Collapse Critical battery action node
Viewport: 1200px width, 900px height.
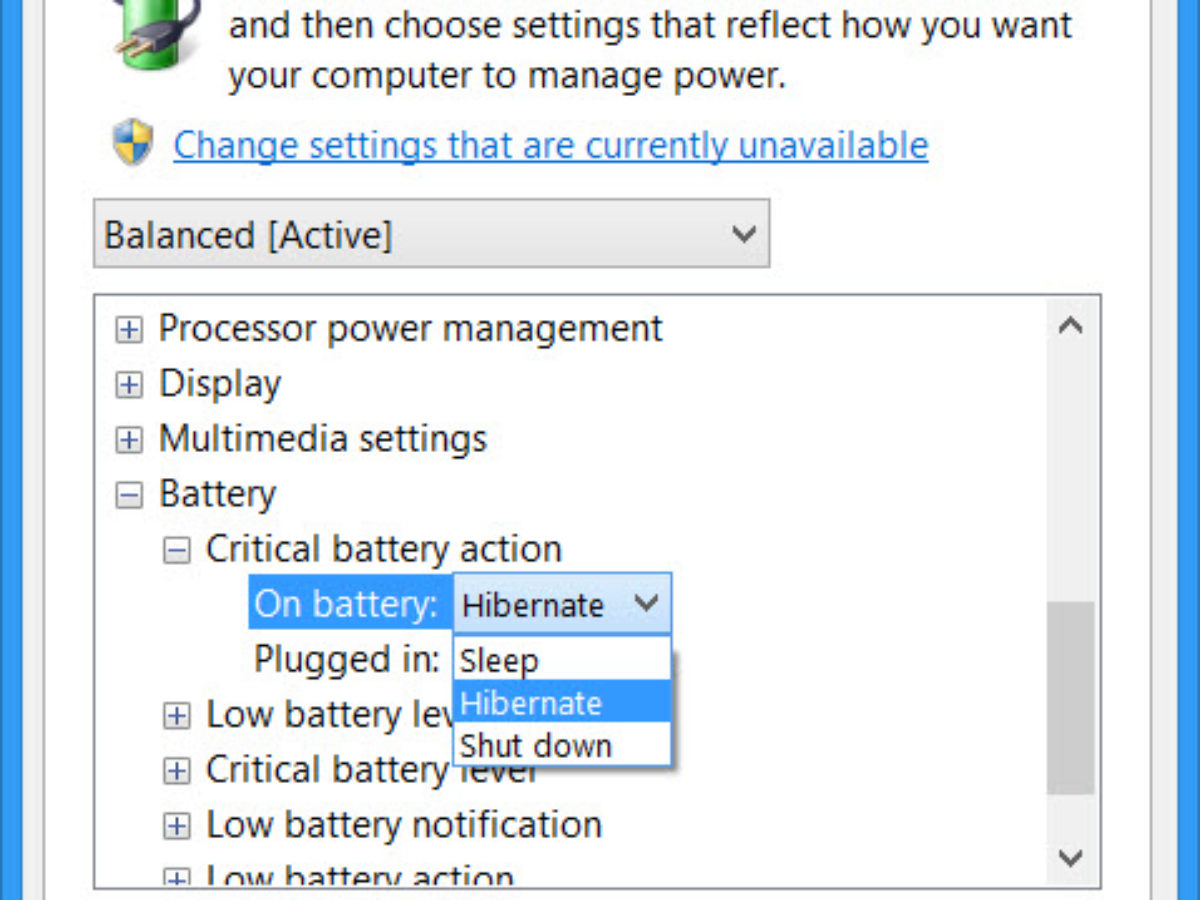(x=176, y=550)
